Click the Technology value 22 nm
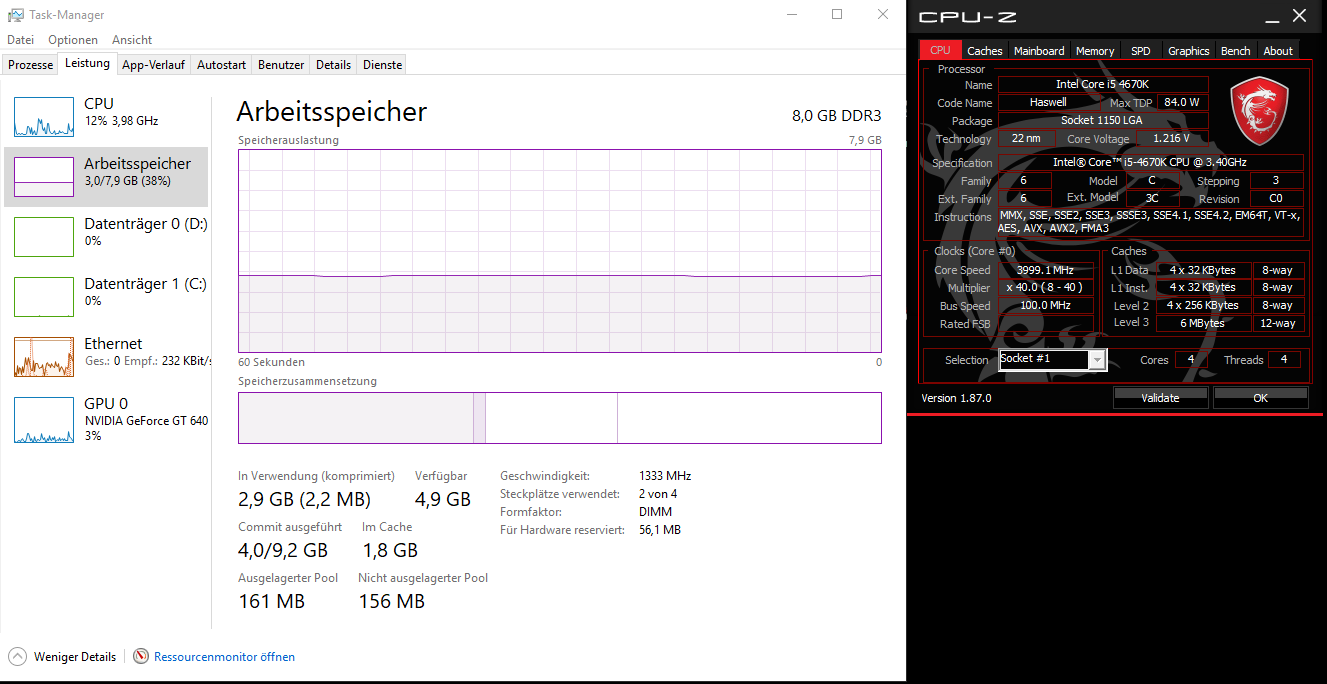The image size is (1327, 684). click(1026, 139)
